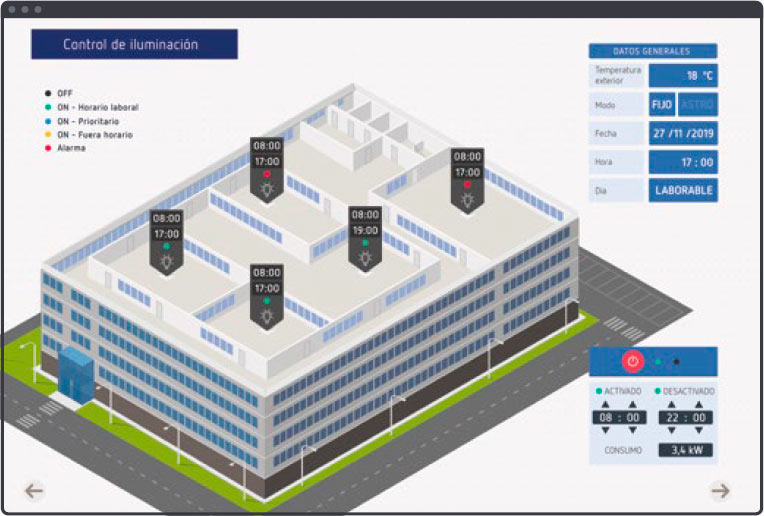Click the Datos Generales panel header
Screen dimensions: 764x516
point(652,50)
